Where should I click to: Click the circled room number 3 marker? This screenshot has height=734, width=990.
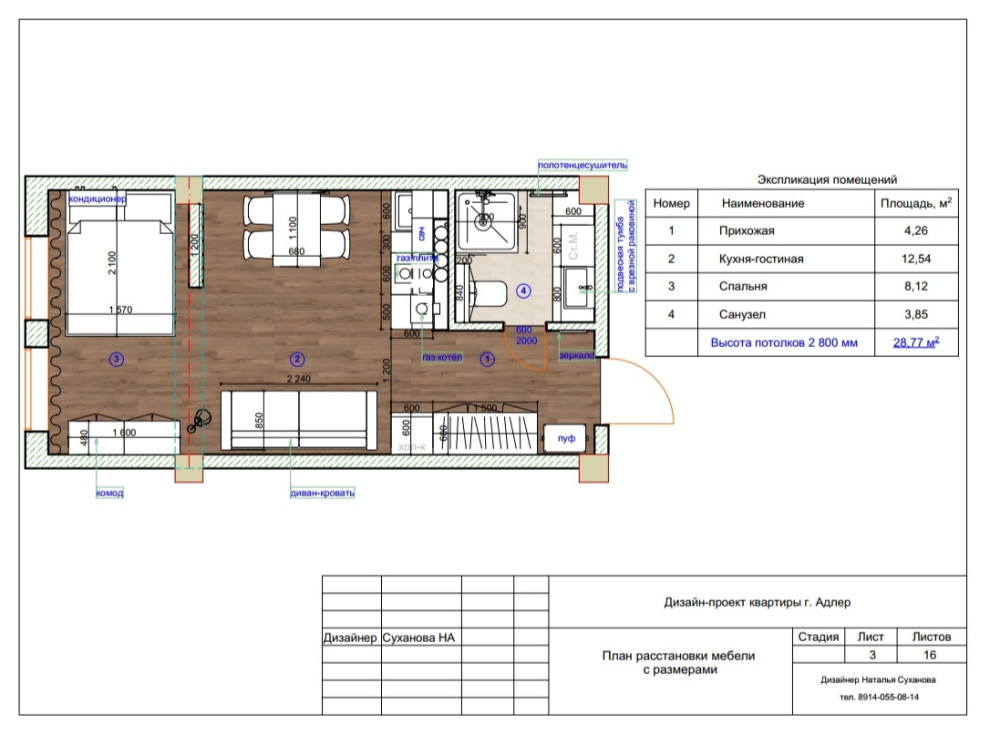117,358
